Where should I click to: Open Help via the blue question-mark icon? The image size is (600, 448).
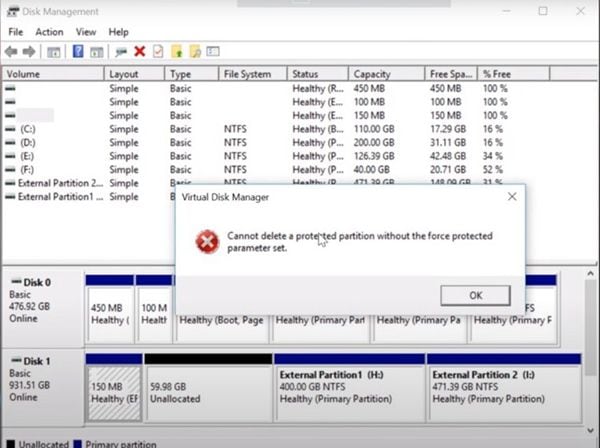pyautogui.click(x=78, y=51)
